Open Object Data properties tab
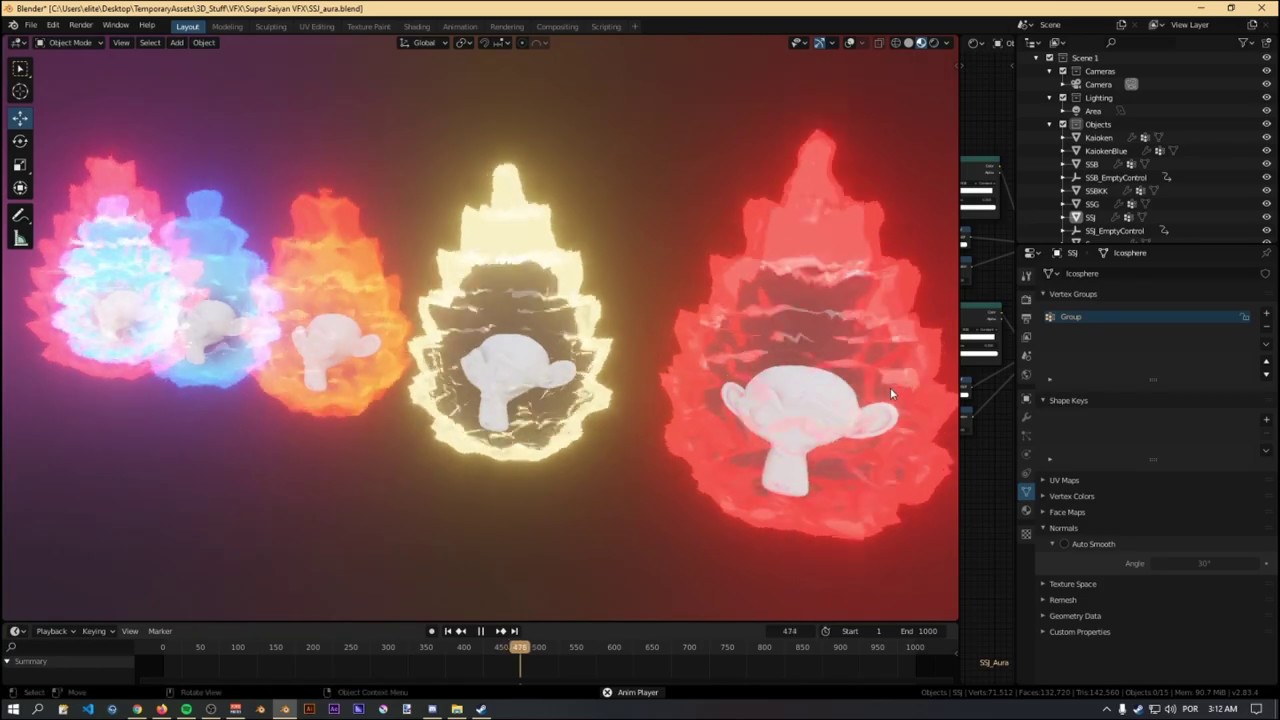 (1026, 492)
